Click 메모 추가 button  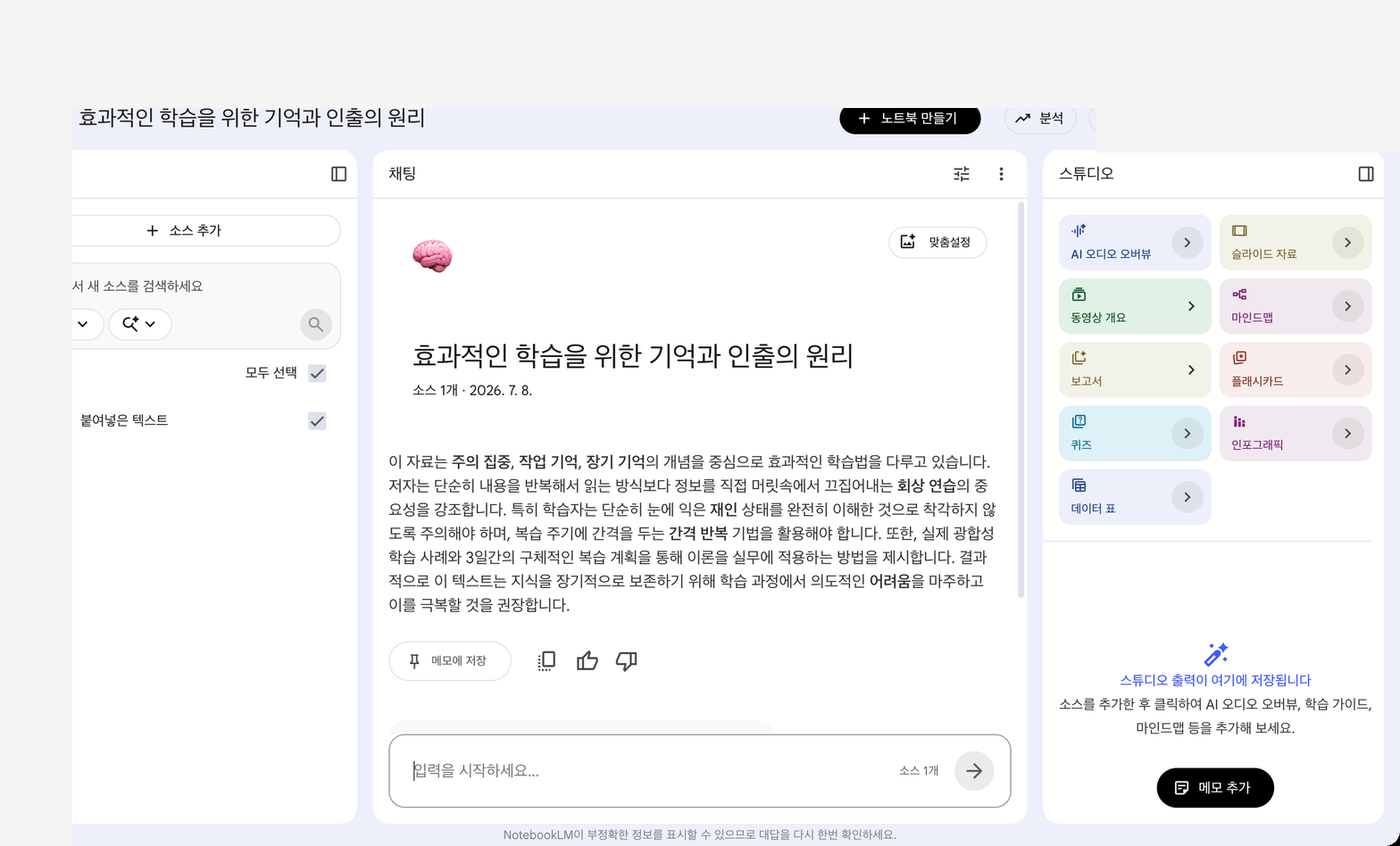coord(1215,788)
